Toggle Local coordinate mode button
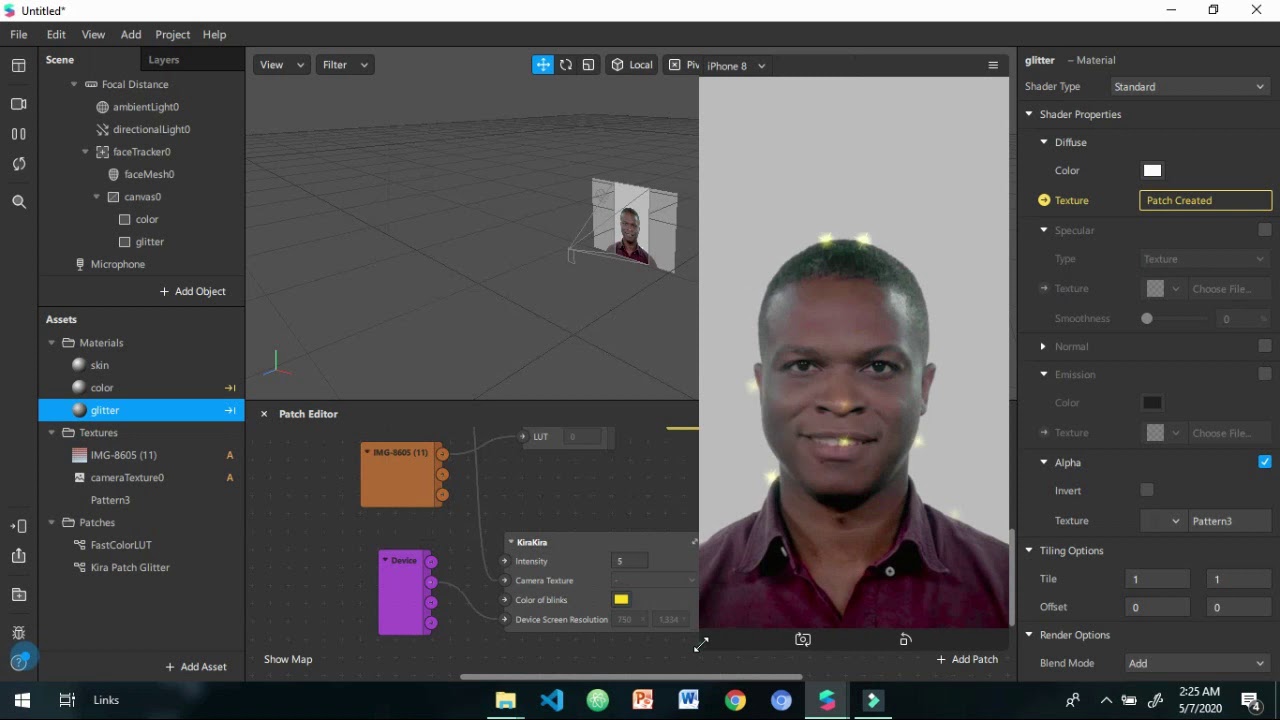 coord(632,65)
